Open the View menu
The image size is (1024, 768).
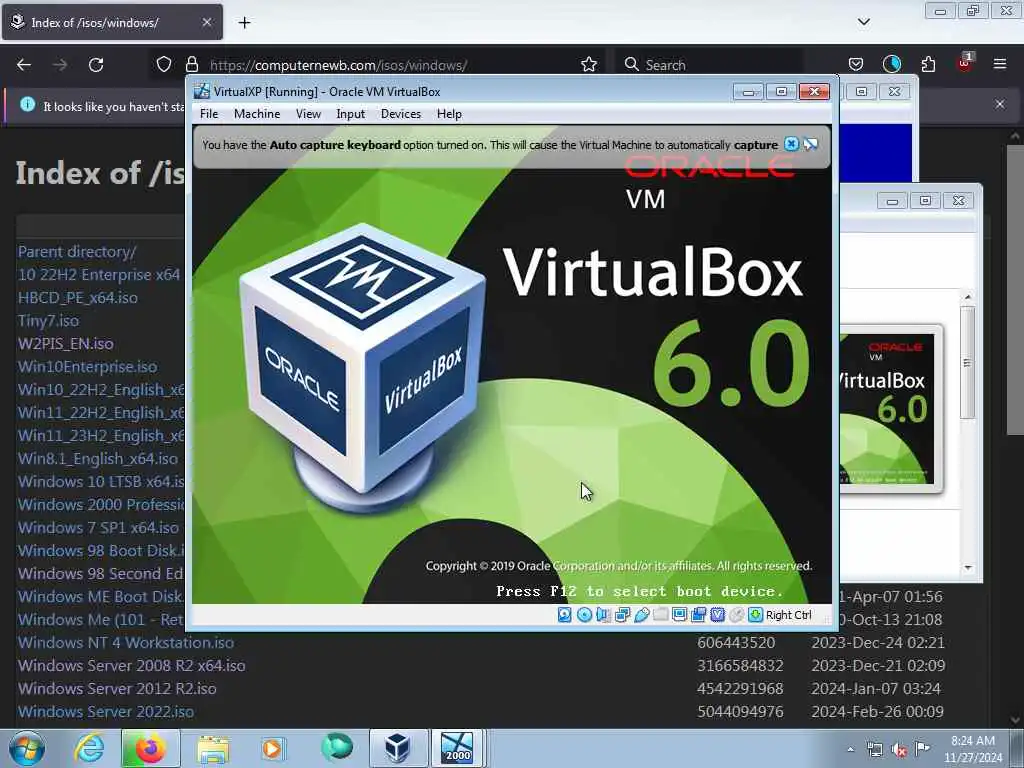point(308,114)
